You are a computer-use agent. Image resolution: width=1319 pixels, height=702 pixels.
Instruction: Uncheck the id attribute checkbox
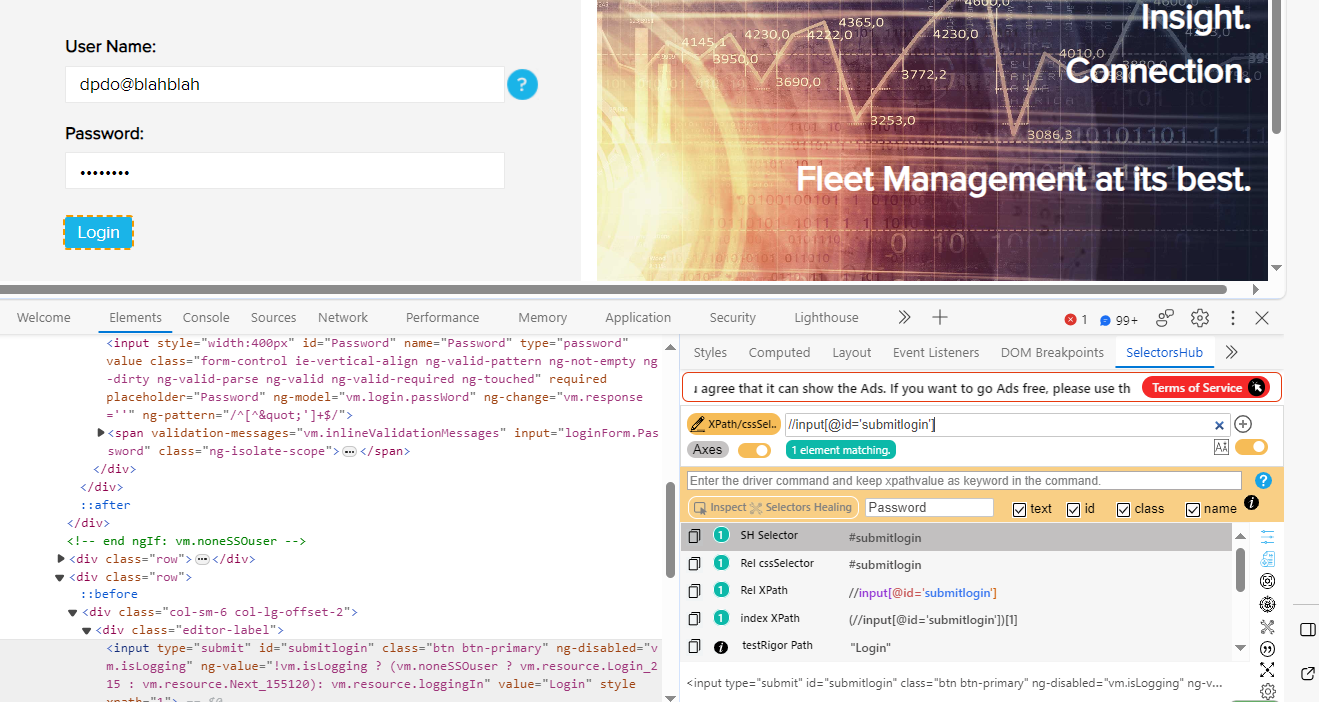1074,510
